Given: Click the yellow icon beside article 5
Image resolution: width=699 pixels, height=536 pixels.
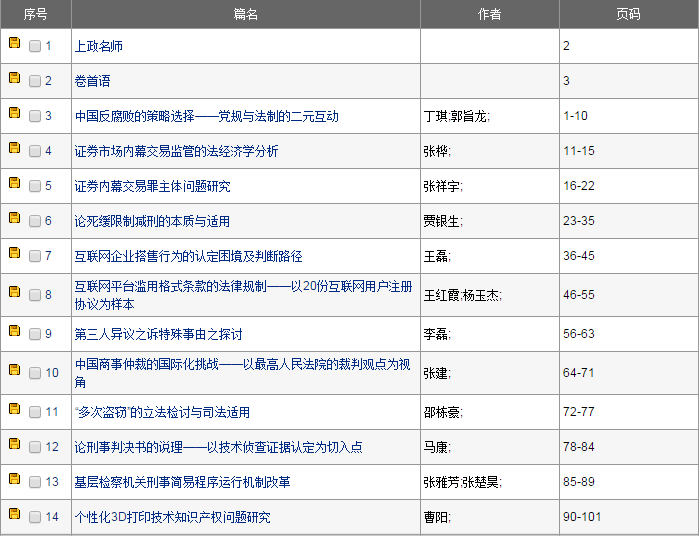Looking at the screenshot, I should point(14,183).
